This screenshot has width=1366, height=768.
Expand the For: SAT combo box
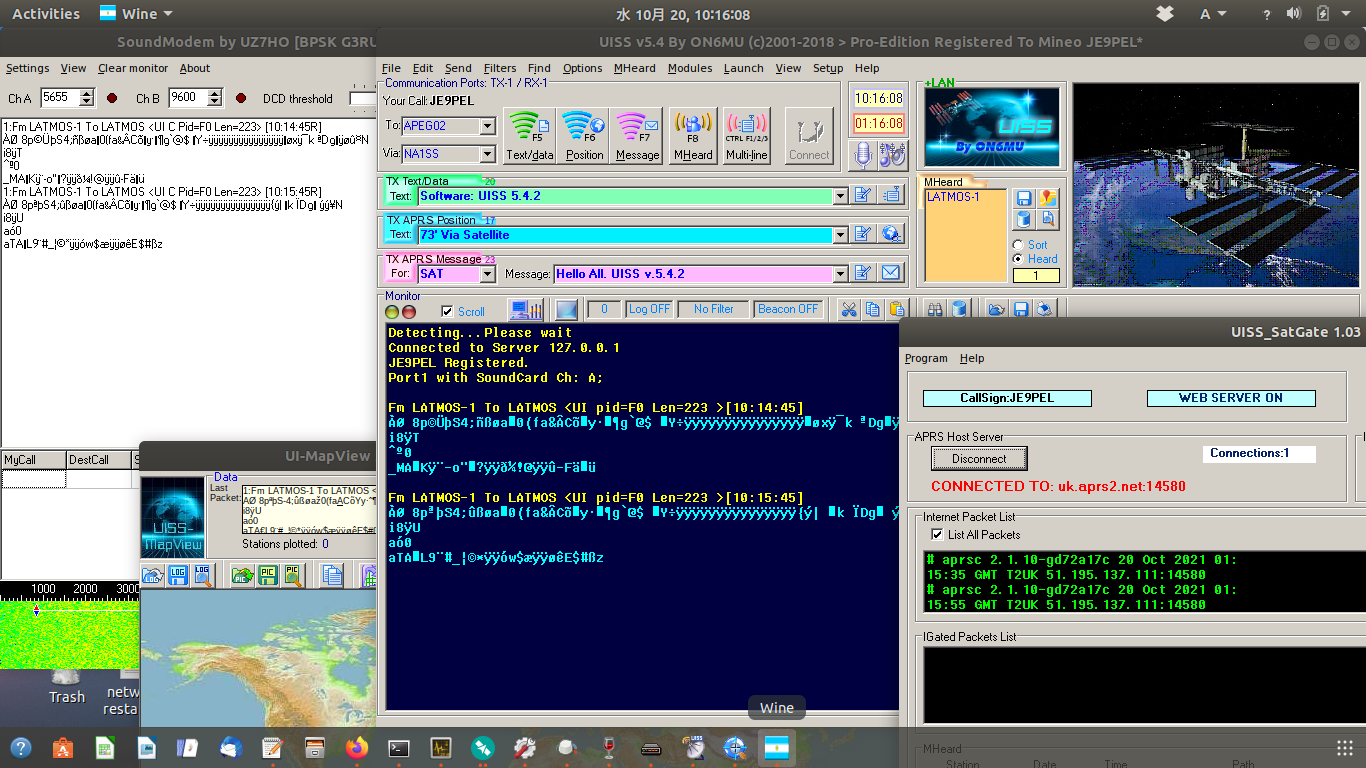[x=487, y=274]
